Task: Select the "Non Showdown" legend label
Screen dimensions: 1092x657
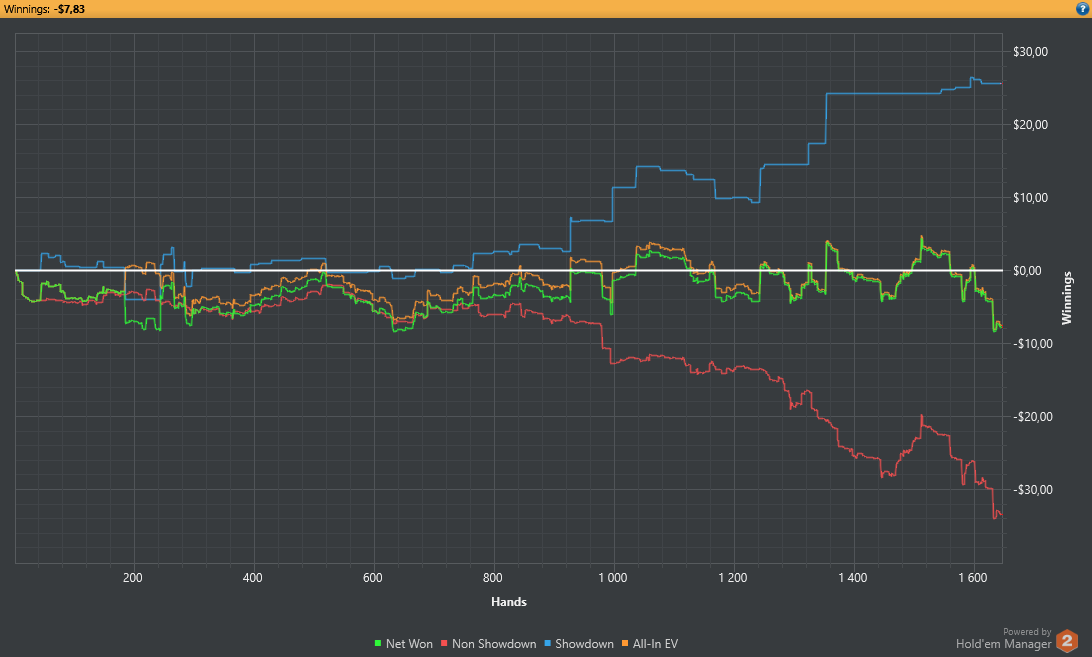Action: [x=494, y=644]
